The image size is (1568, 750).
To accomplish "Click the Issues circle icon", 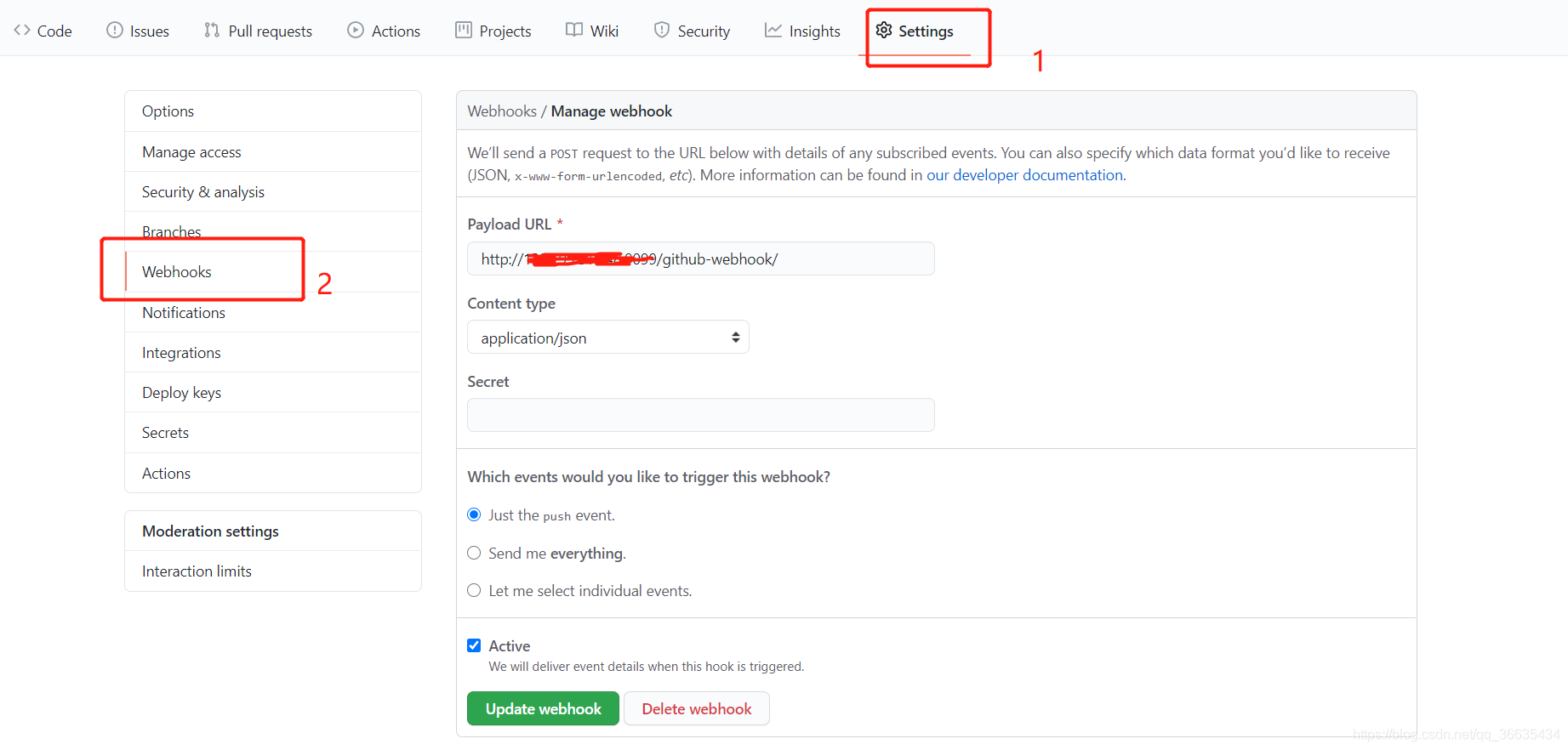I will (115, 31).
